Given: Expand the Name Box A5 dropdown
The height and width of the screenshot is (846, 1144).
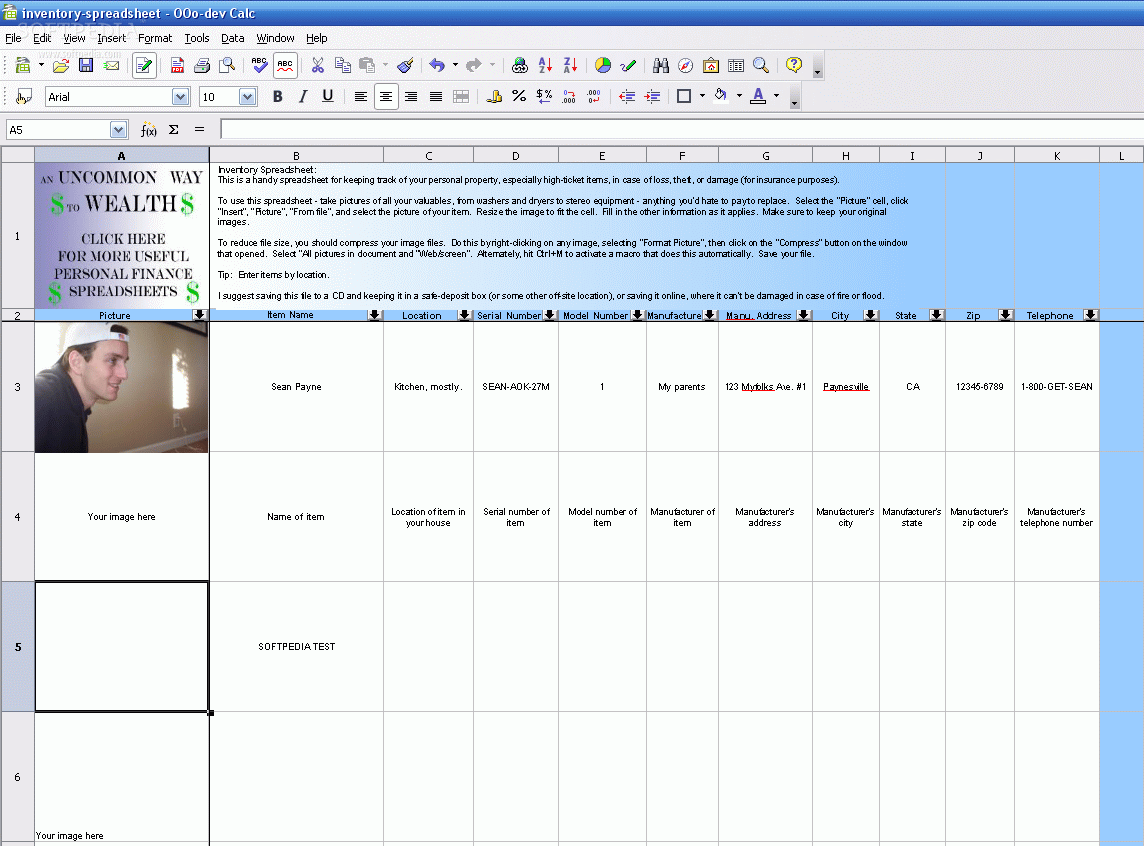Looking at the screenshot, I should [x=118, y=130].
